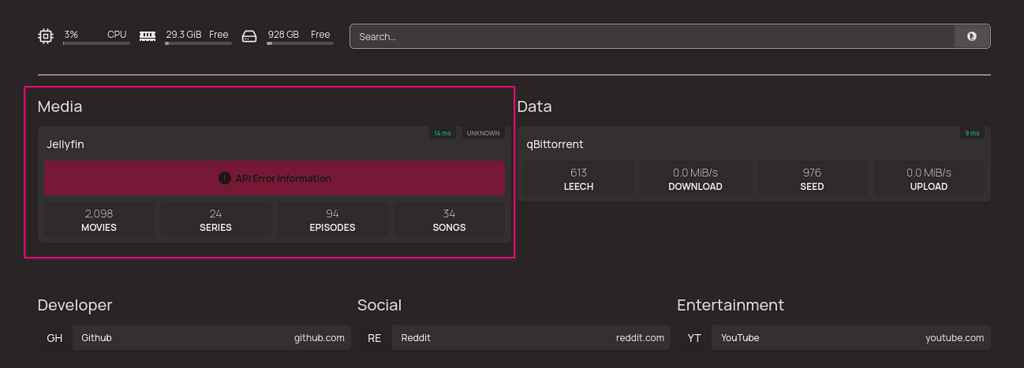Click the 0.0 MiB/s DOWNLOAD stat block
1024x368 pixels.
(x=696, y=179)
